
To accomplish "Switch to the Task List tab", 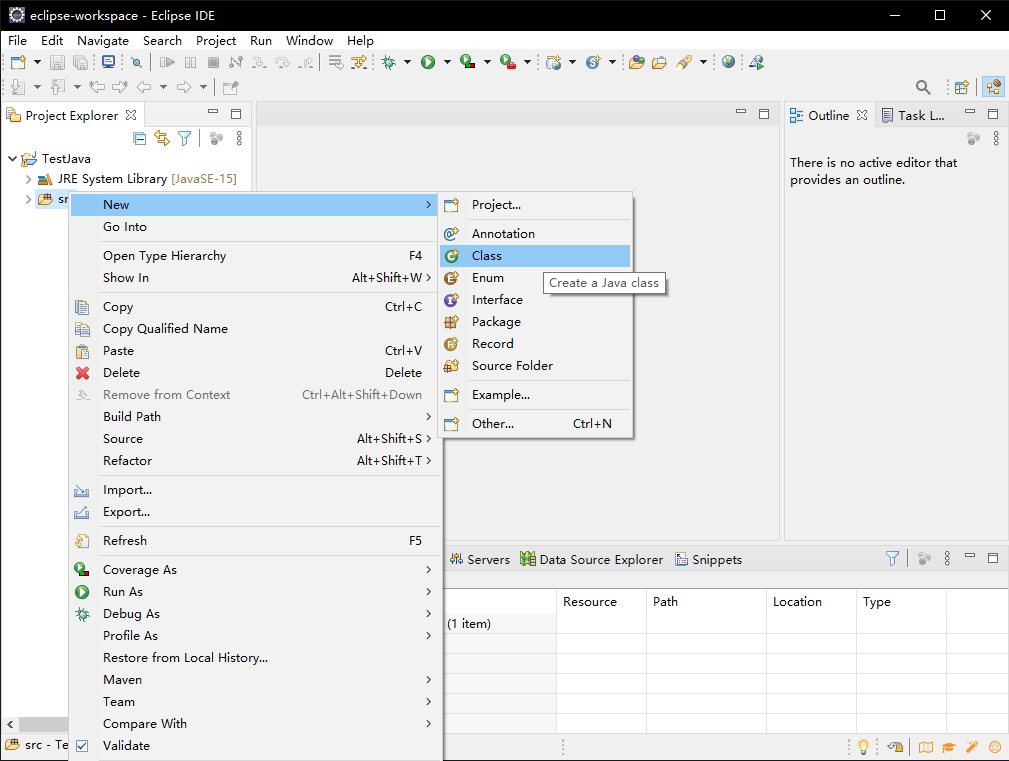I will pyautogui.click(x=912, y=116).
